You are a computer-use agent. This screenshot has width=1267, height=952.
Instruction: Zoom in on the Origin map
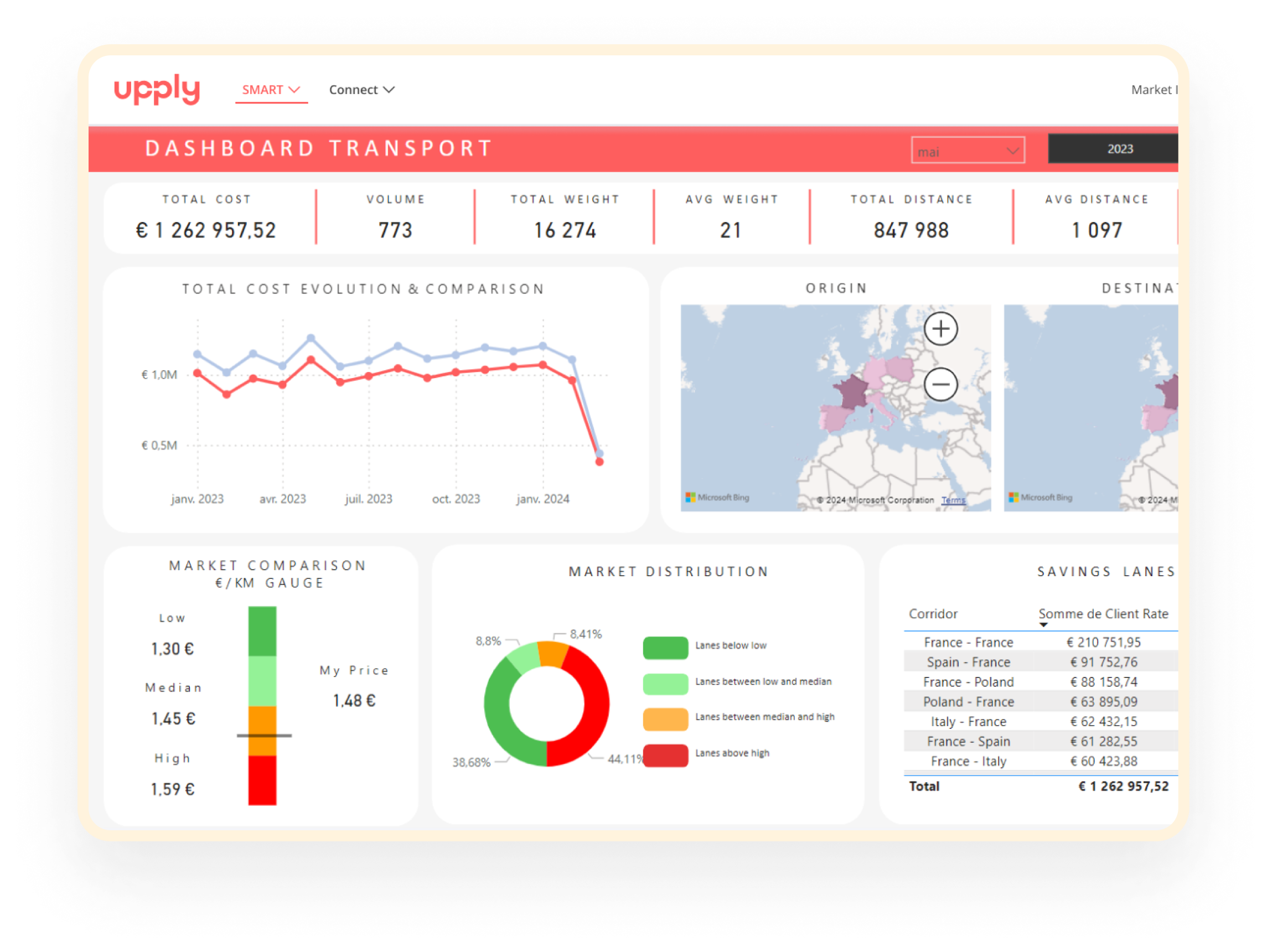940,329
